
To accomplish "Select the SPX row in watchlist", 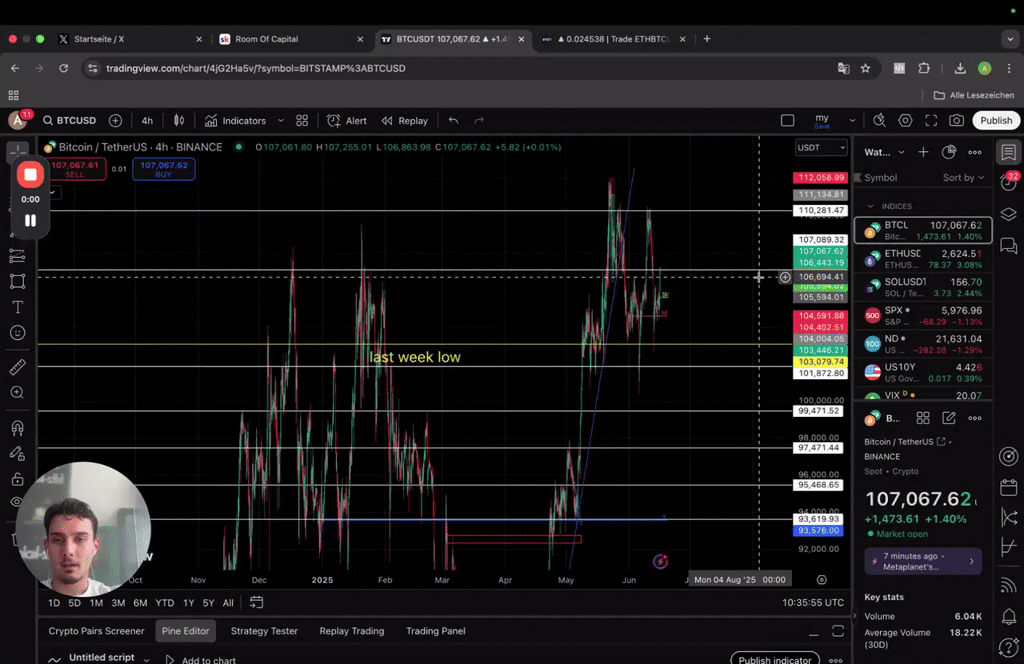I will point(923,315).
